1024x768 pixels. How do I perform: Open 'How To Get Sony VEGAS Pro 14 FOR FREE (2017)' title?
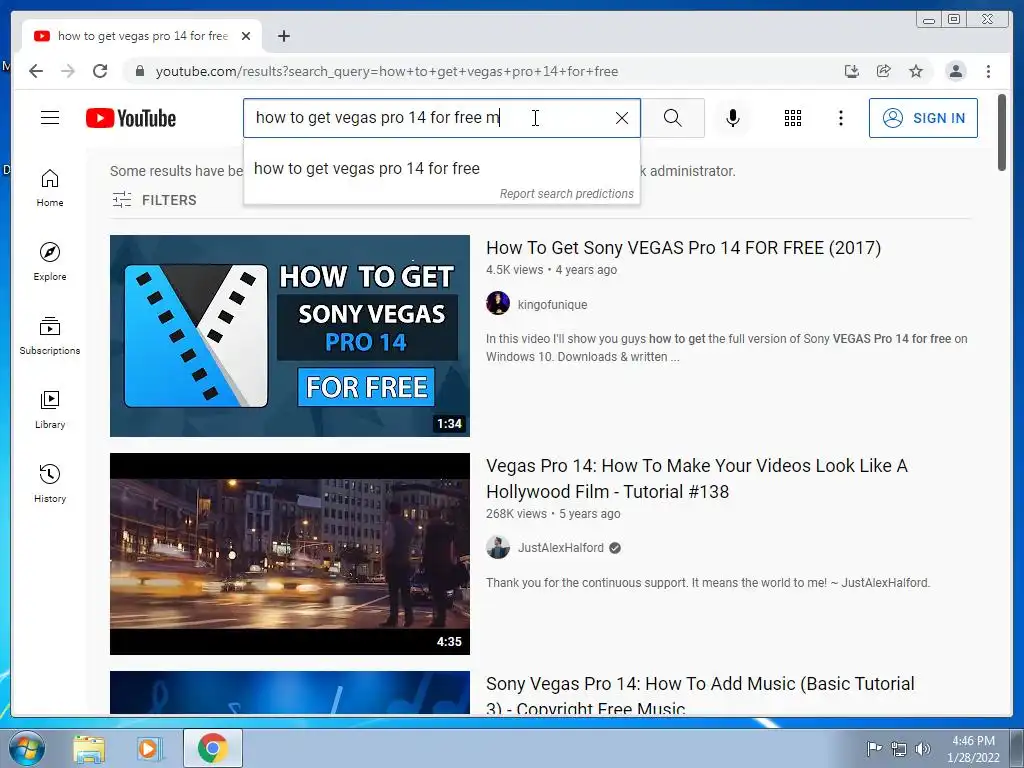(x=683, y=248)
